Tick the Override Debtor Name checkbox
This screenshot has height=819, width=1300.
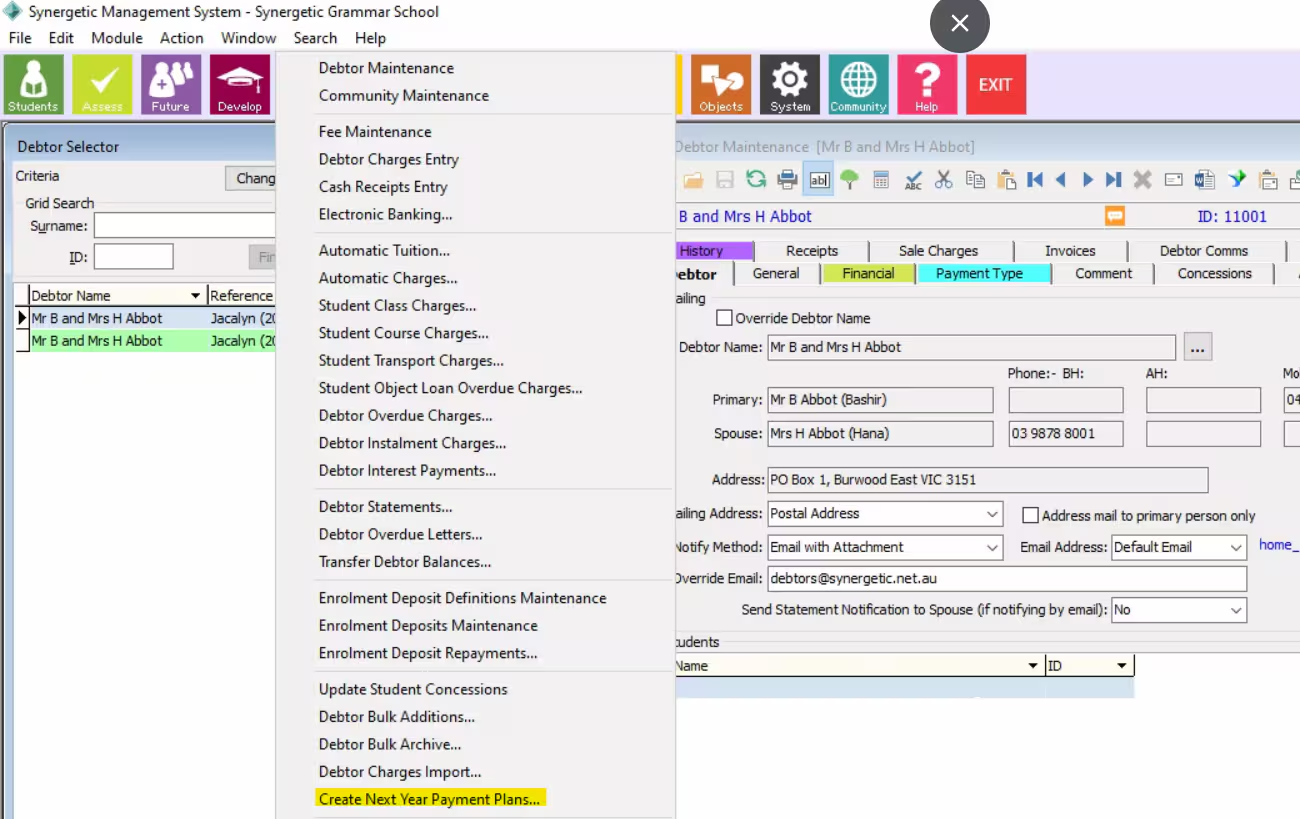pos(725,318)
